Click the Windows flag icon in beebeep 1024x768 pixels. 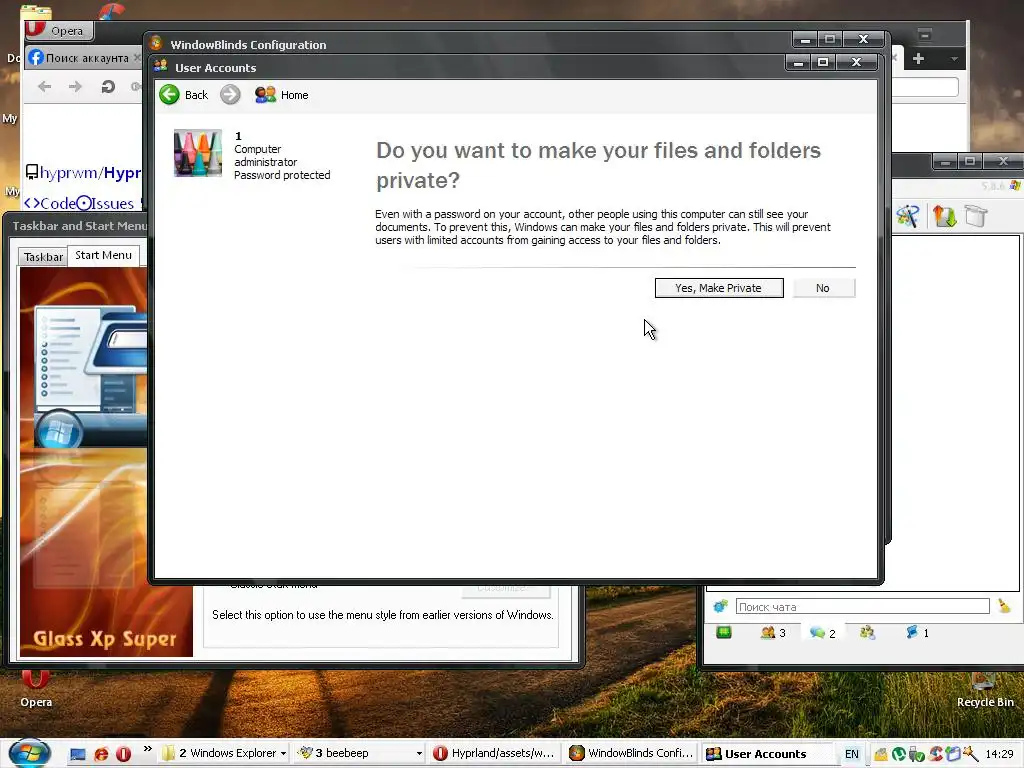(1014, 185)
